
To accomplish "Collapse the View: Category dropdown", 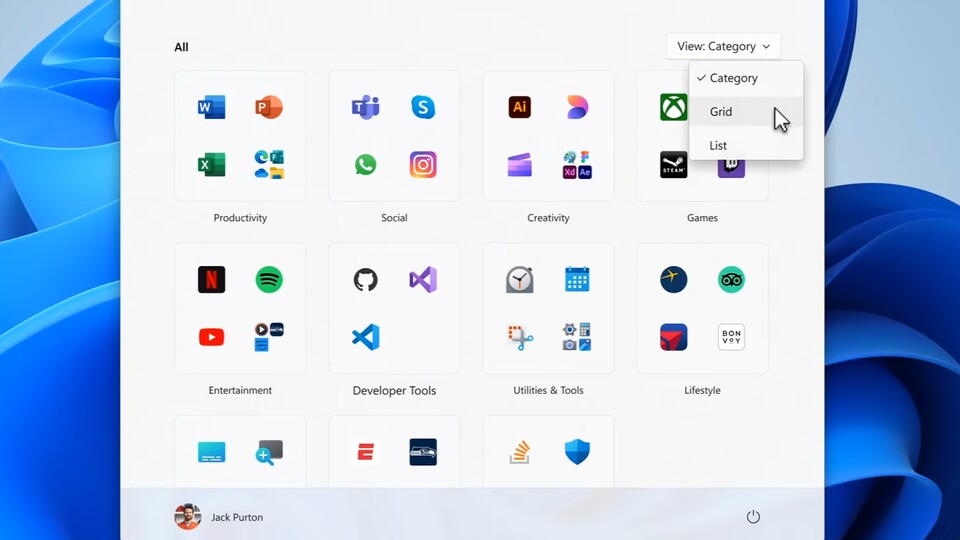I will click(x=723, y=46).
